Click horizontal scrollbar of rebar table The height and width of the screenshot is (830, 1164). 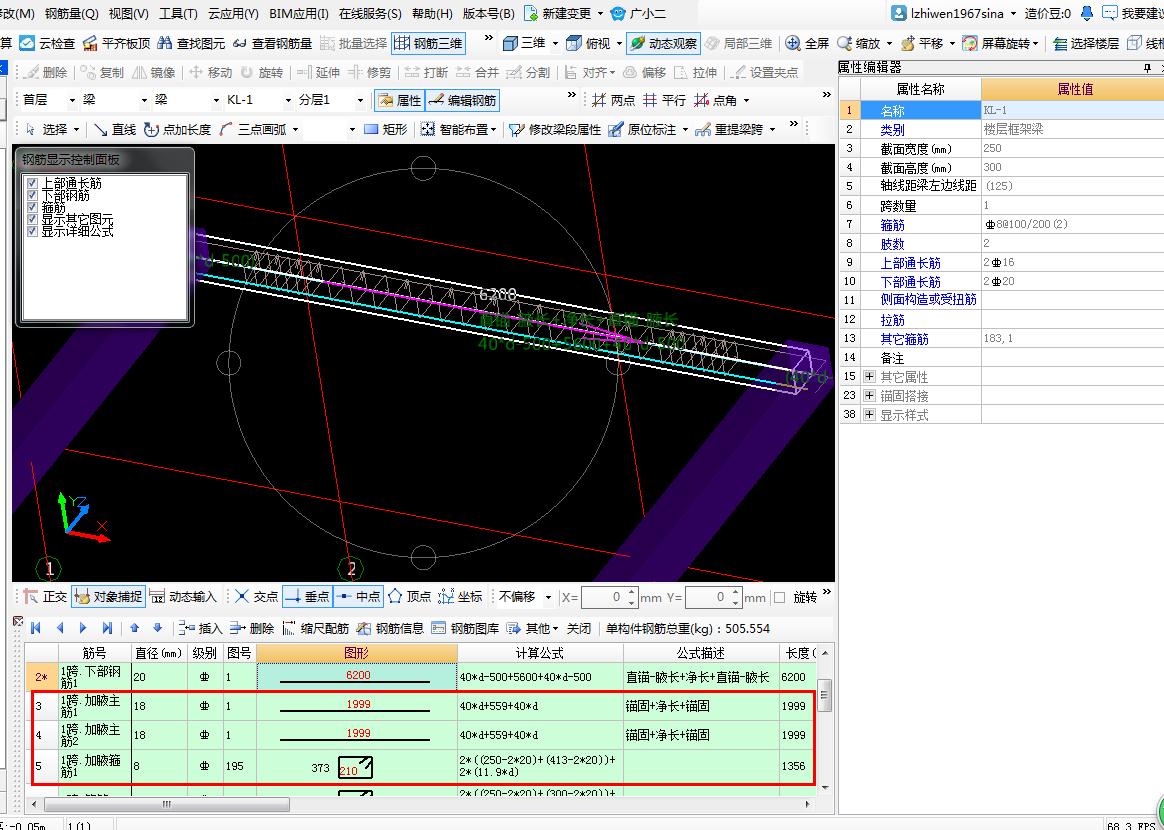coord(166,804)
